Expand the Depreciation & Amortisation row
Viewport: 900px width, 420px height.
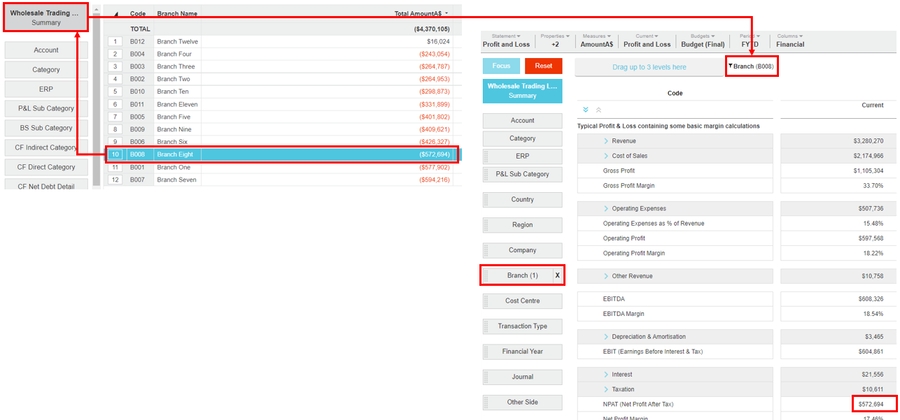point(606,336)
